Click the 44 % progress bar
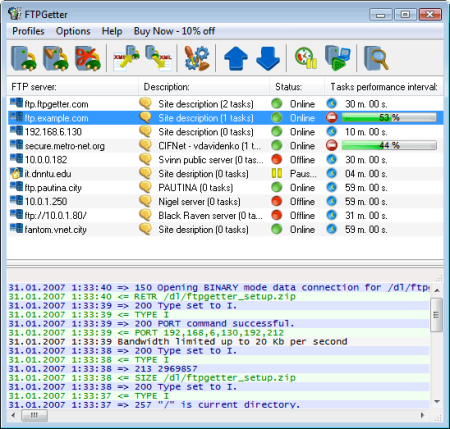 pos(389,145)
